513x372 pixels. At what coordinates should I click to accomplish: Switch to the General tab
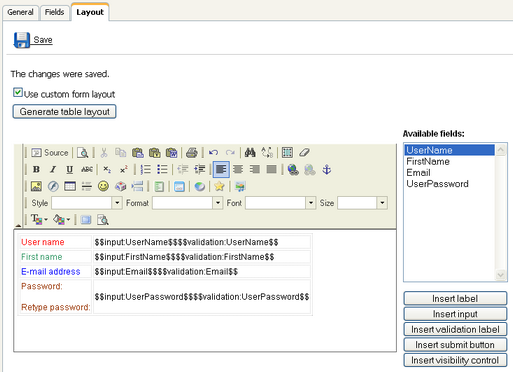[x=20, y=12]
